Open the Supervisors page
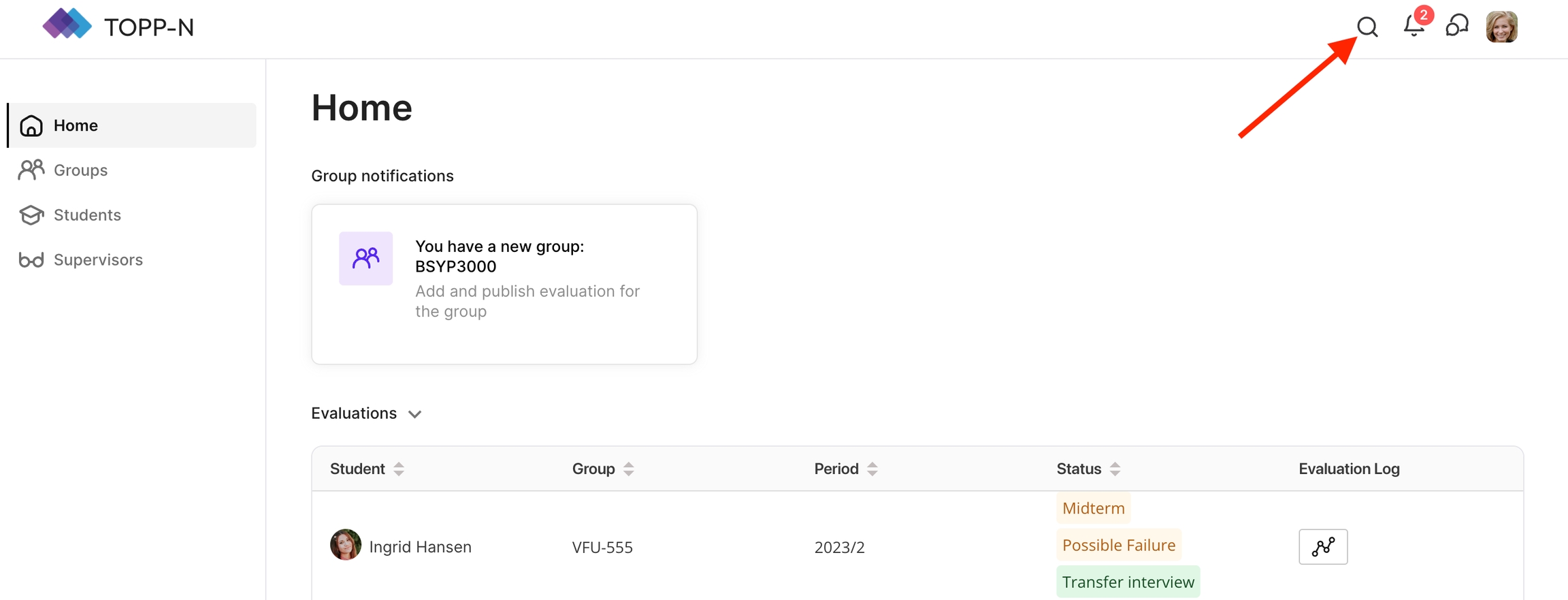 pos(98,260)
